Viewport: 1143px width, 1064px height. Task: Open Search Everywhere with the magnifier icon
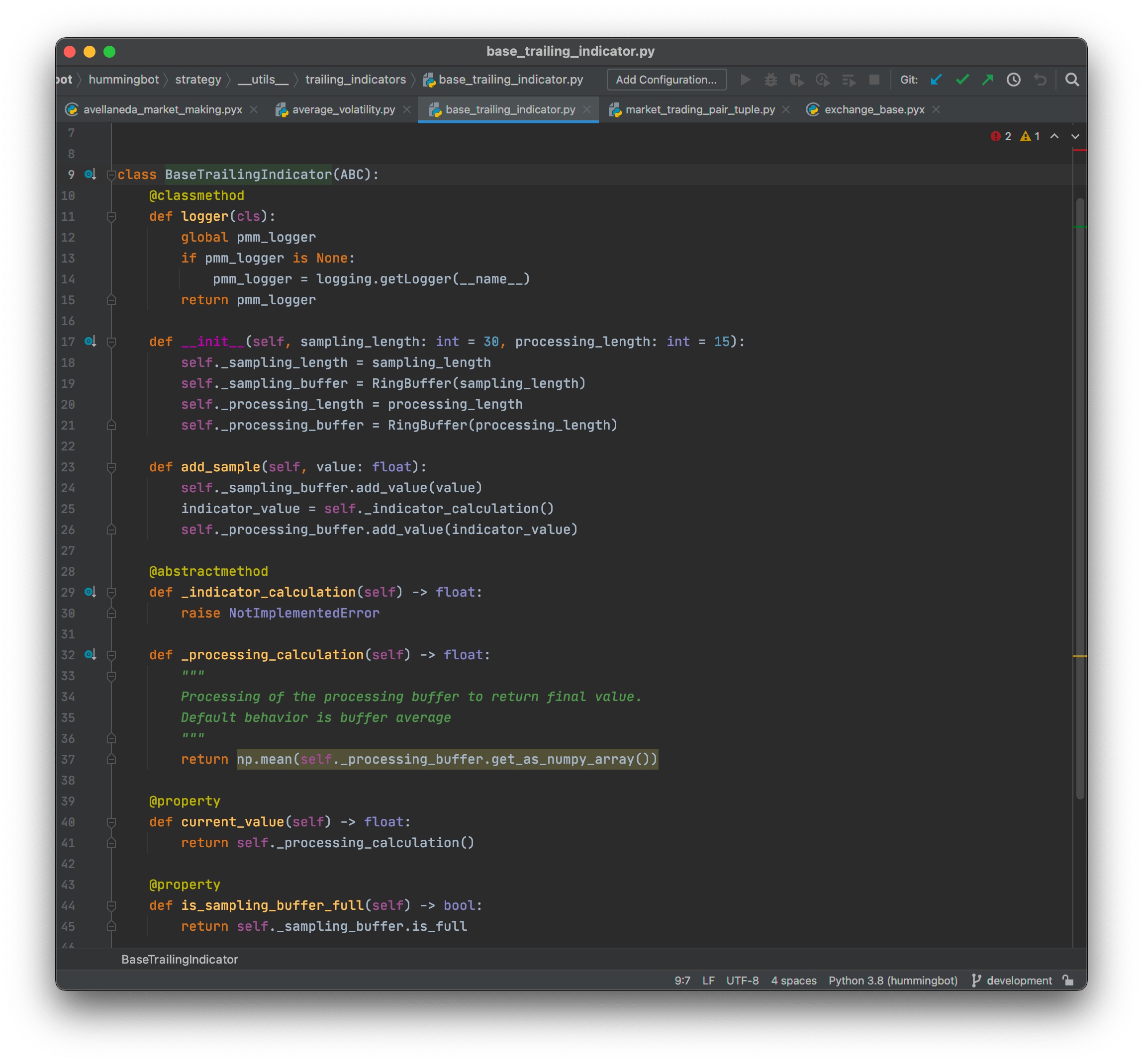[1072, 80]
